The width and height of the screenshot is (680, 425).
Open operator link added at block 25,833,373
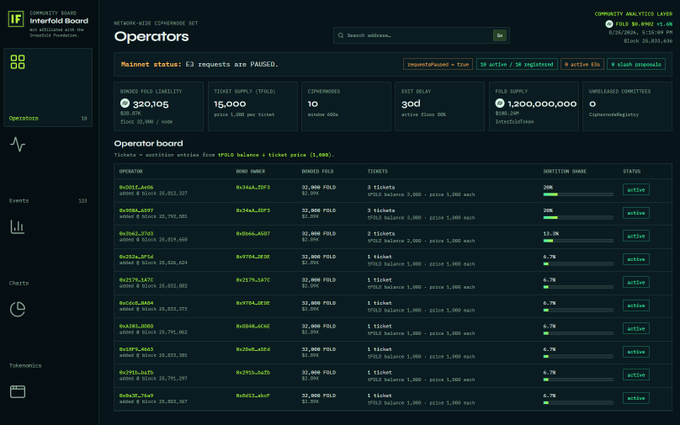tap(136, 303)
